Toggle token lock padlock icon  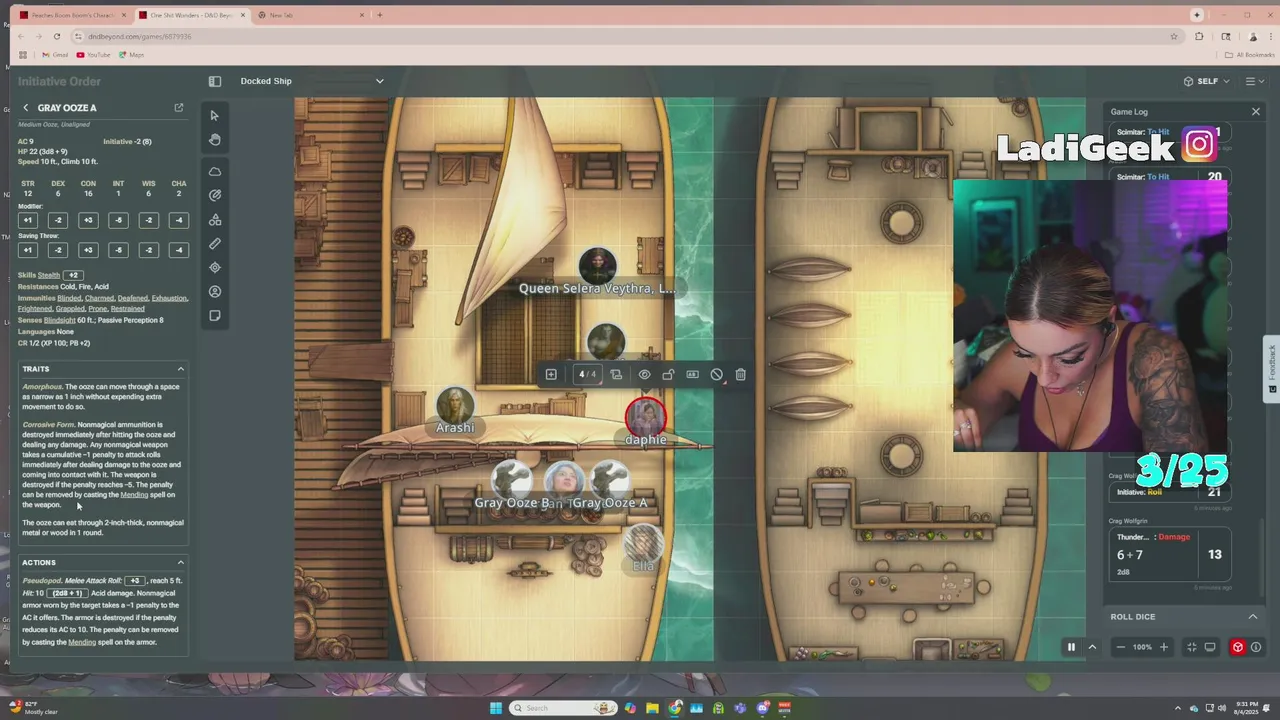click(x=668, y=374)
